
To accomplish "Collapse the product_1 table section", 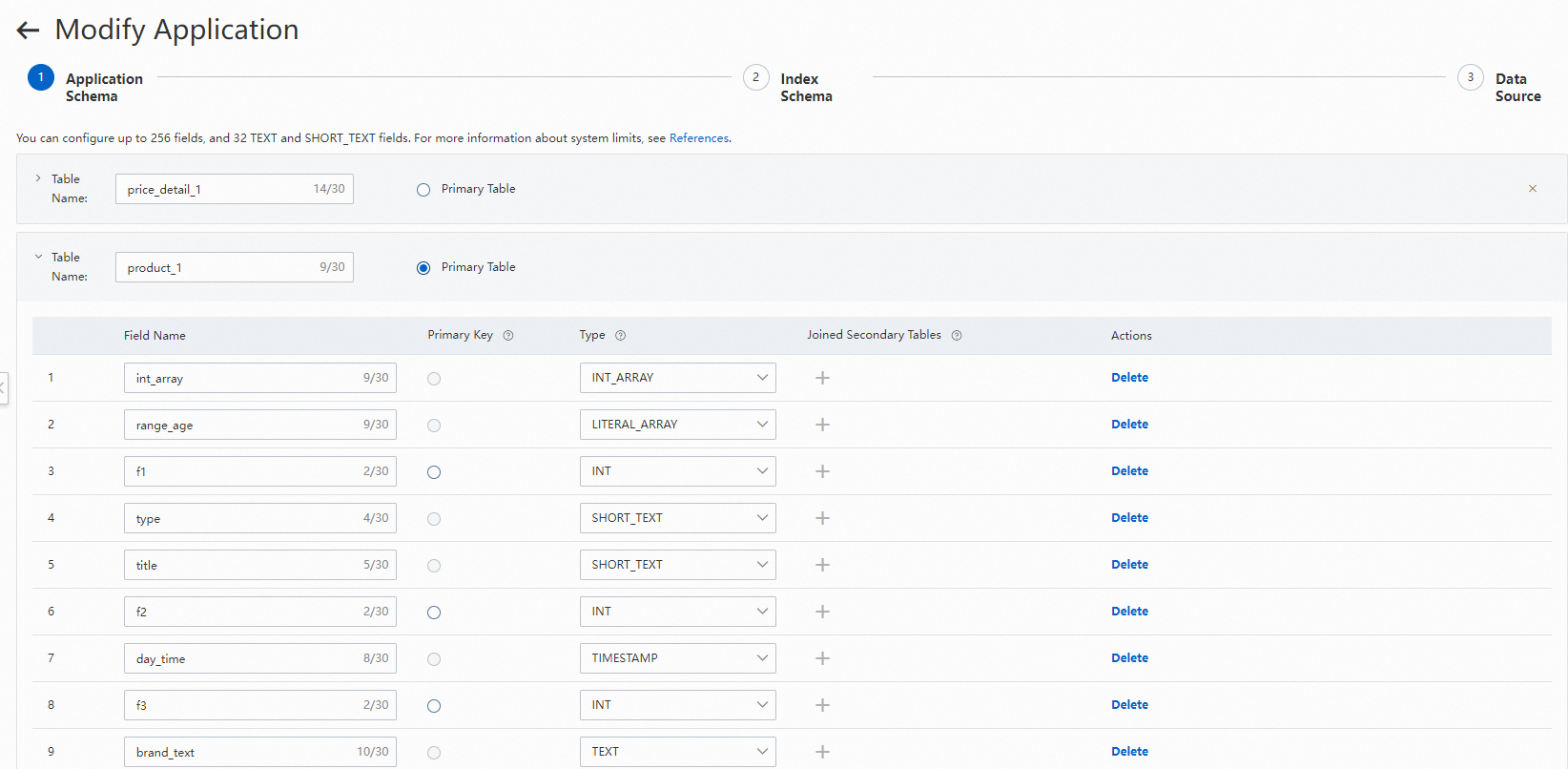I will (38, 257).
